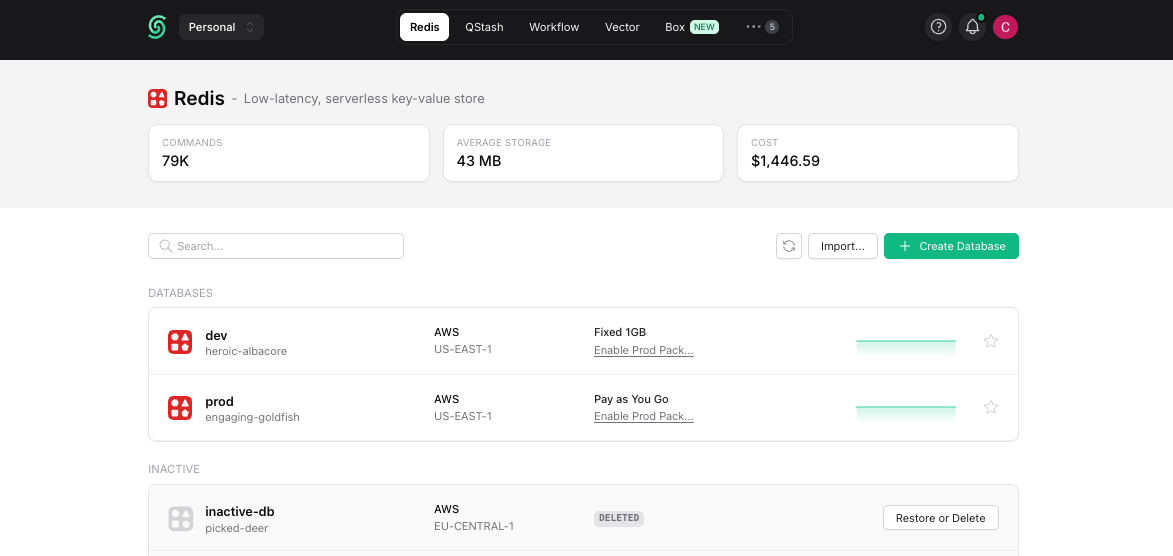
Task: Open the user avatar C menu
Action: pyautogui.click(x=1005, y=27)
